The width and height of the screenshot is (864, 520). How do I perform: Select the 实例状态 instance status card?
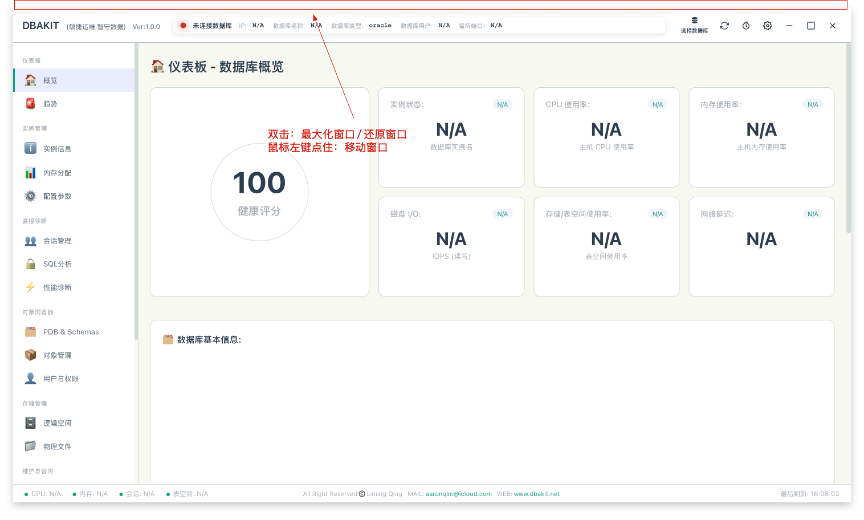[x=451, y=137]
